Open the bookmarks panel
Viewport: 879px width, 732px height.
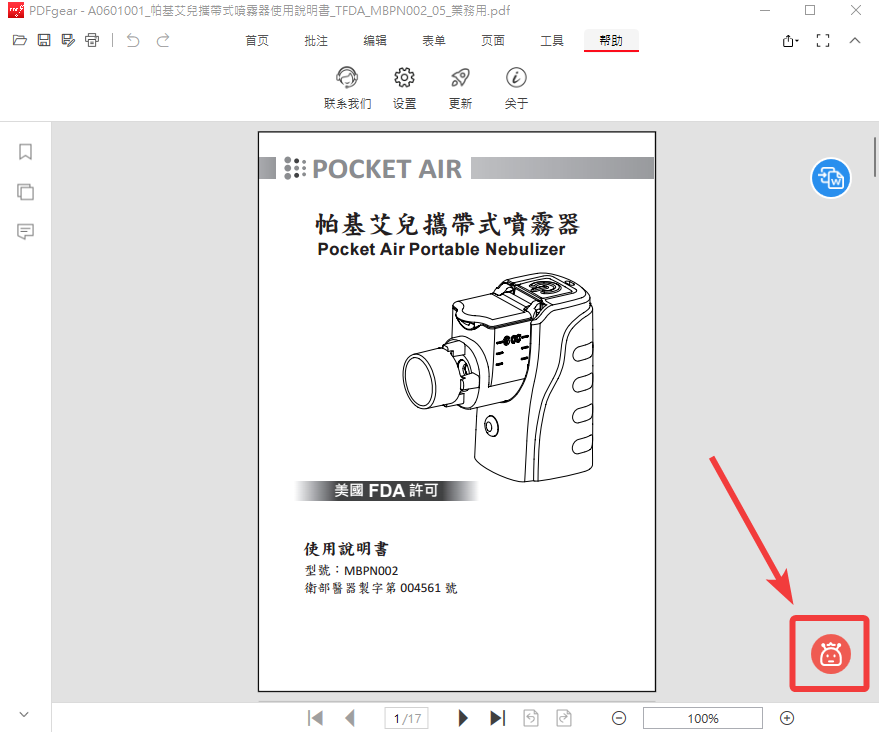pos(25,151)
